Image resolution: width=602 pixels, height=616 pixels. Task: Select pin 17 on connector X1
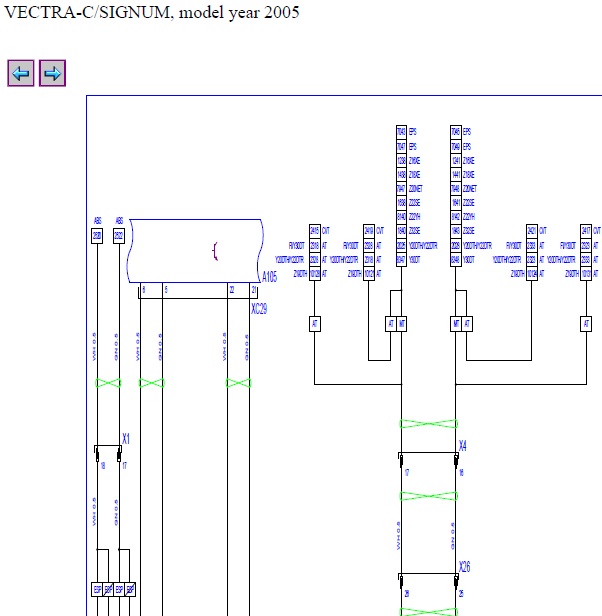click(125, 466)
